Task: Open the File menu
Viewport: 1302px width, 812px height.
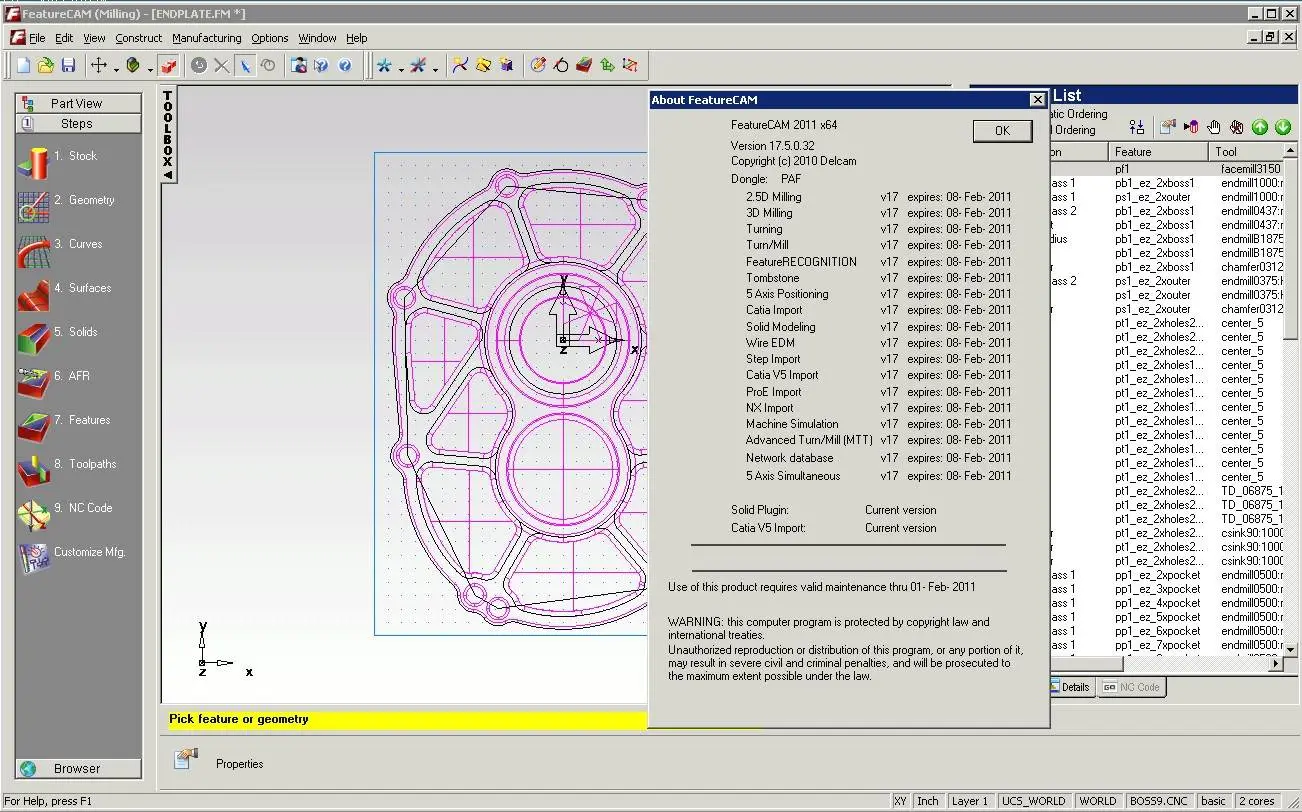Action: pos(37,38)
